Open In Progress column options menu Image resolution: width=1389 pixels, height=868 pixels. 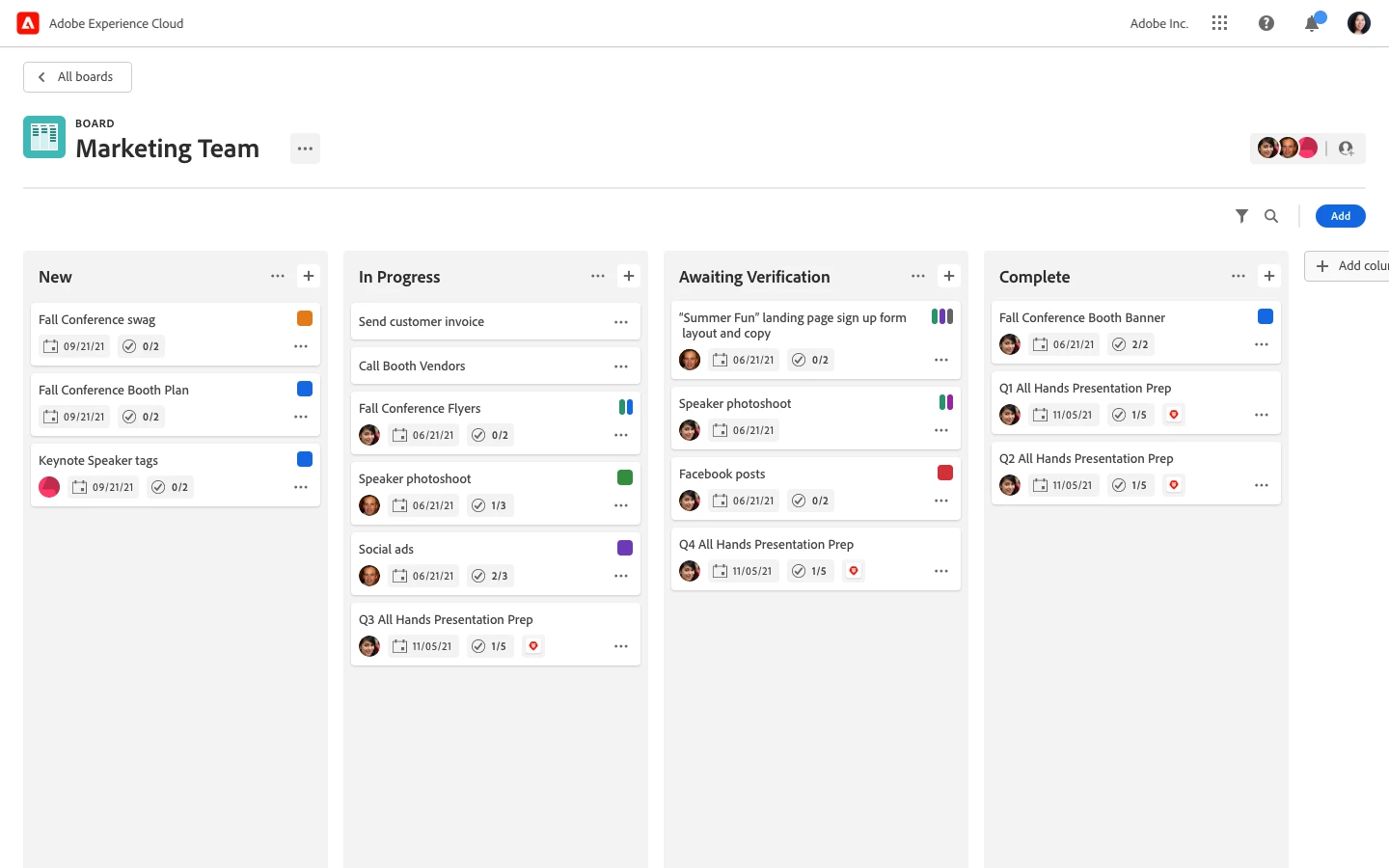(598, 276)
